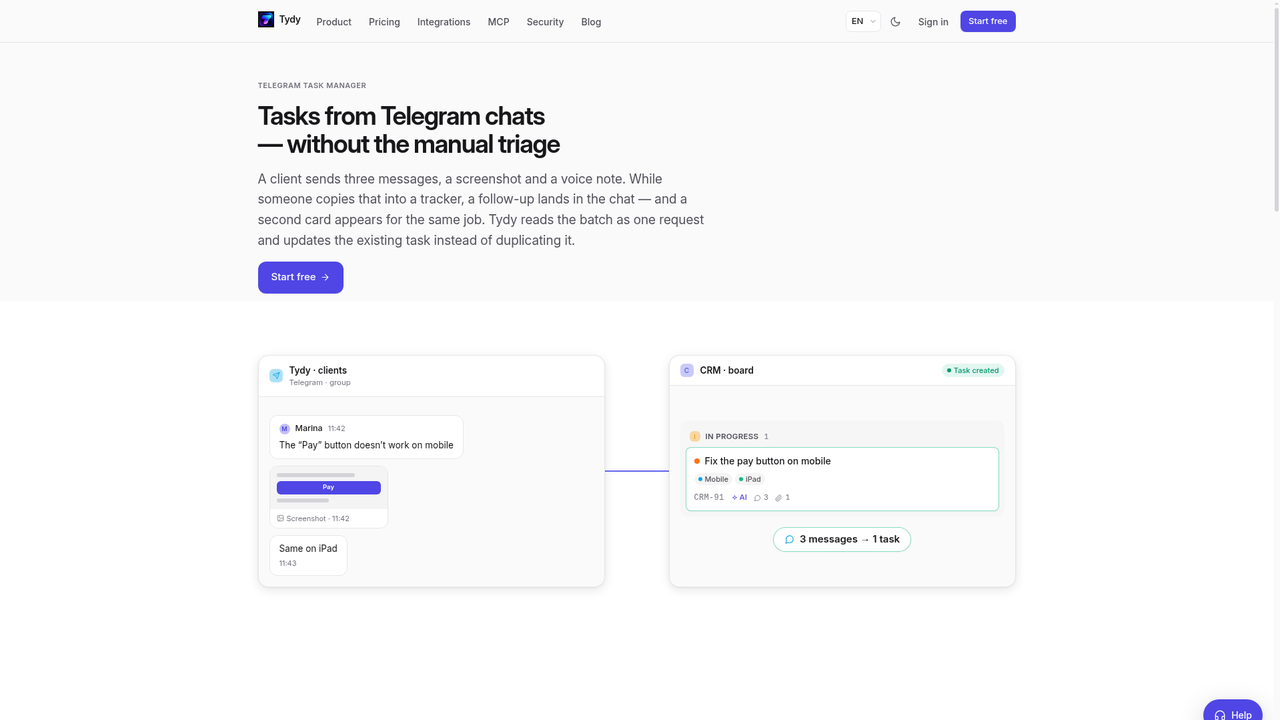
Task: Click the In Progress column icon
Action: [695, 437]
